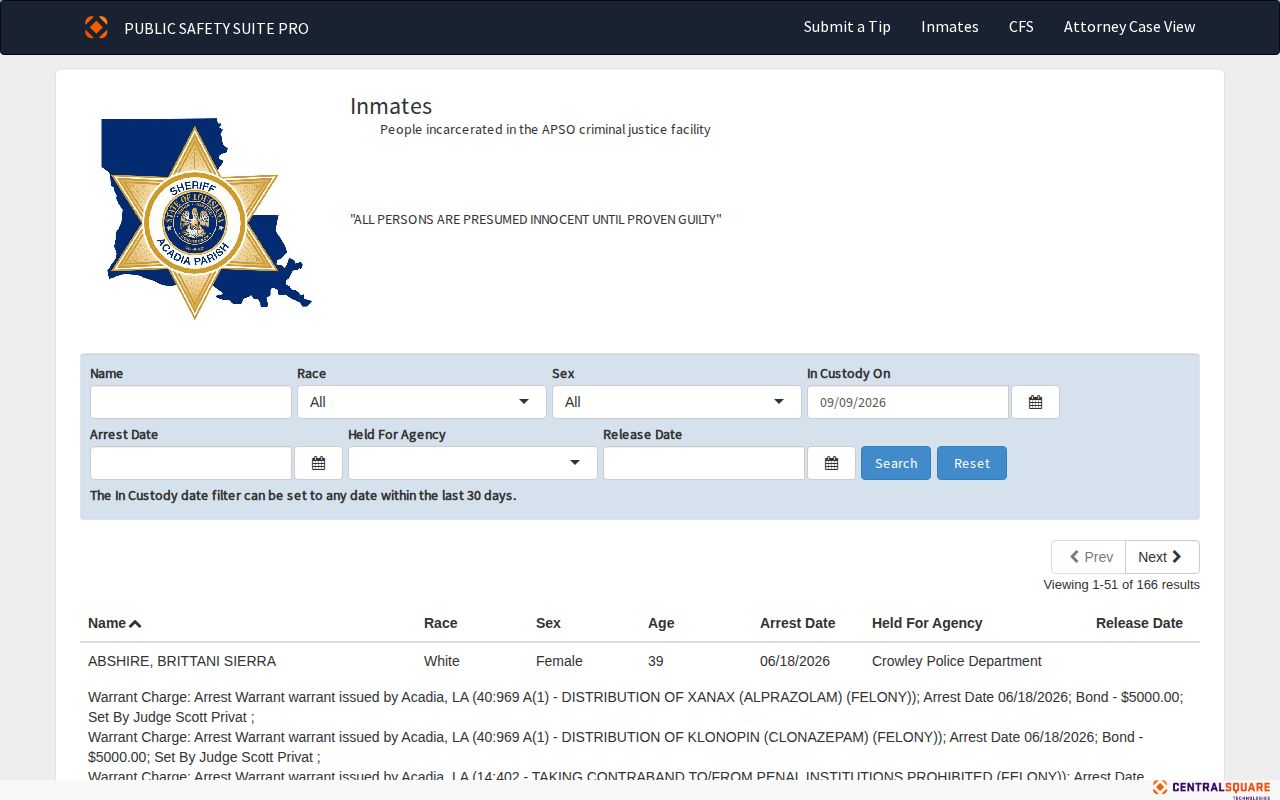Click the CentralSquare Technologies logo

tap(1211, 788)
